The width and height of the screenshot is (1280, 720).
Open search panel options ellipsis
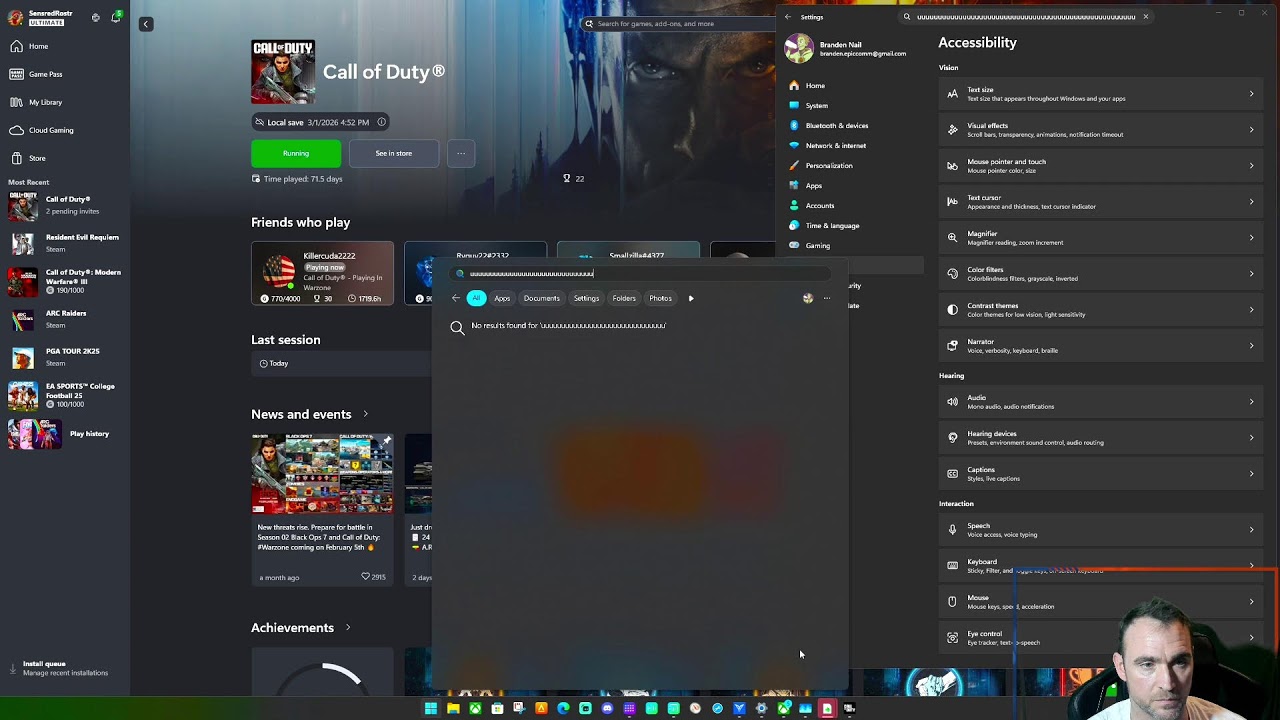(827, 298)
